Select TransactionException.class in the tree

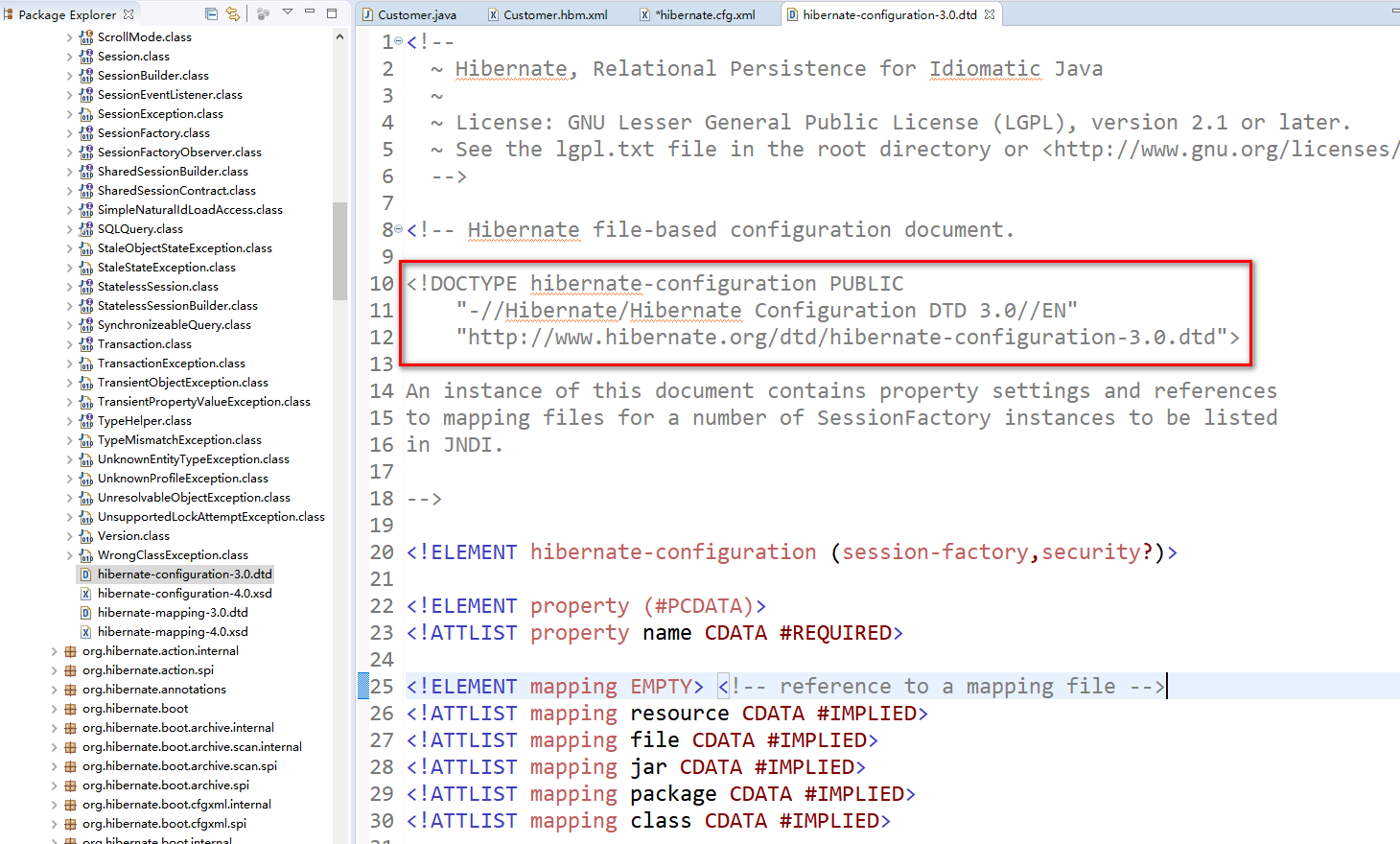click(172, 363)
